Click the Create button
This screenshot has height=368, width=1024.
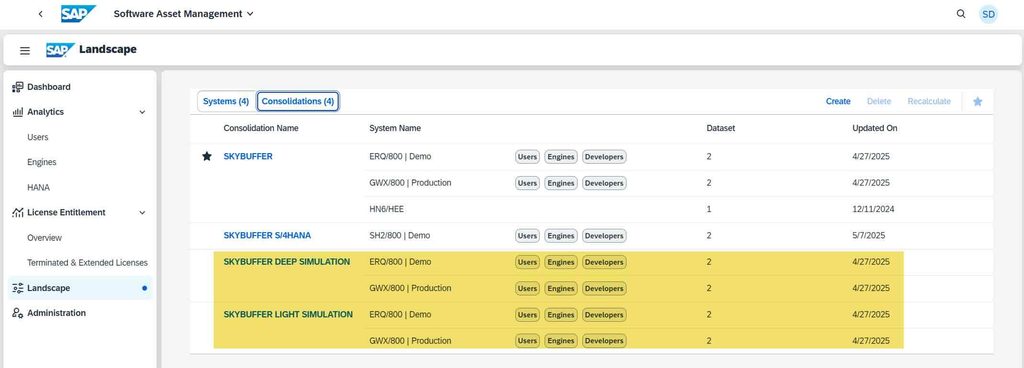[x=838, y=102]
